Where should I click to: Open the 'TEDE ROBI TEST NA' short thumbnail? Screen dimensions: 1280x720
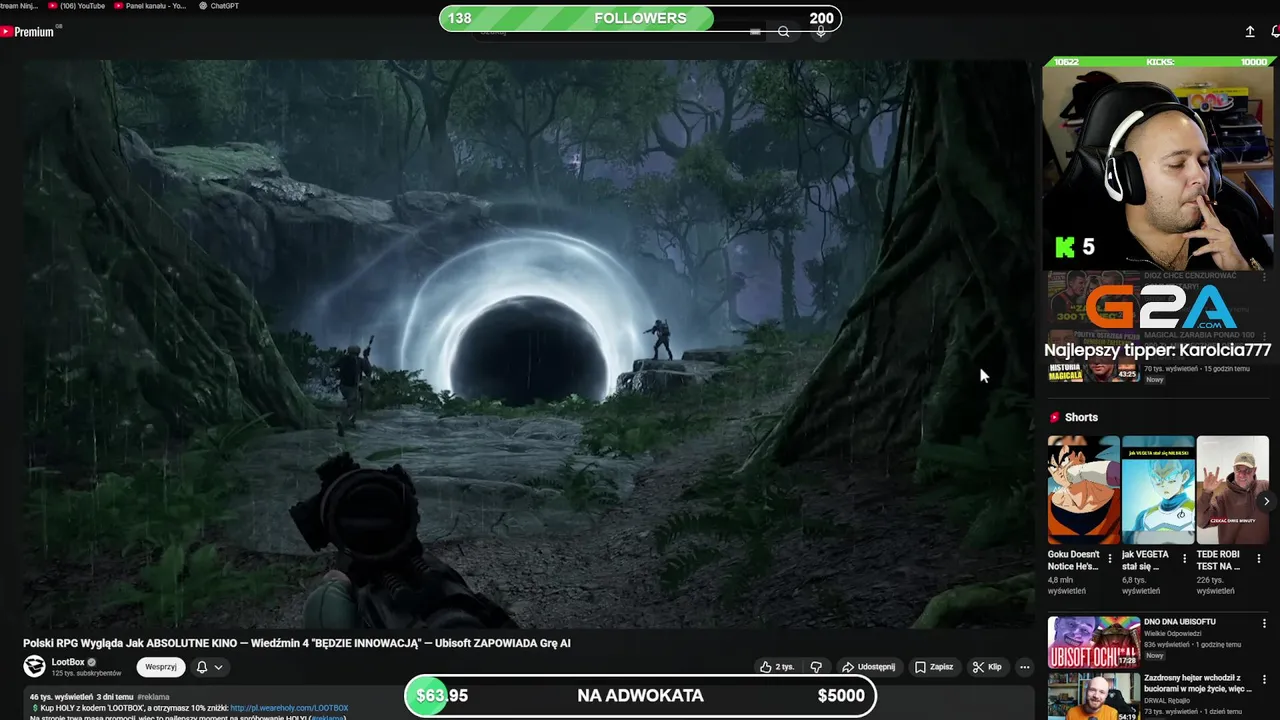tap(1233, 490)
